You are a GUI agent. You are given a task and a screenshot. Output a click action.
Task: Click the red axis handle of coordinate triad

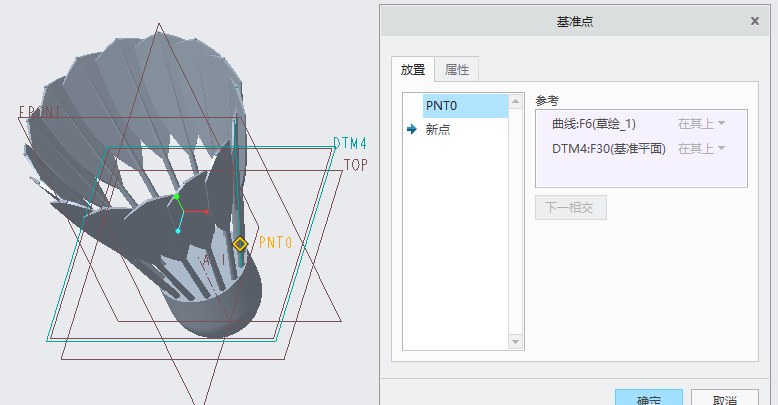[x=206, y=212]
